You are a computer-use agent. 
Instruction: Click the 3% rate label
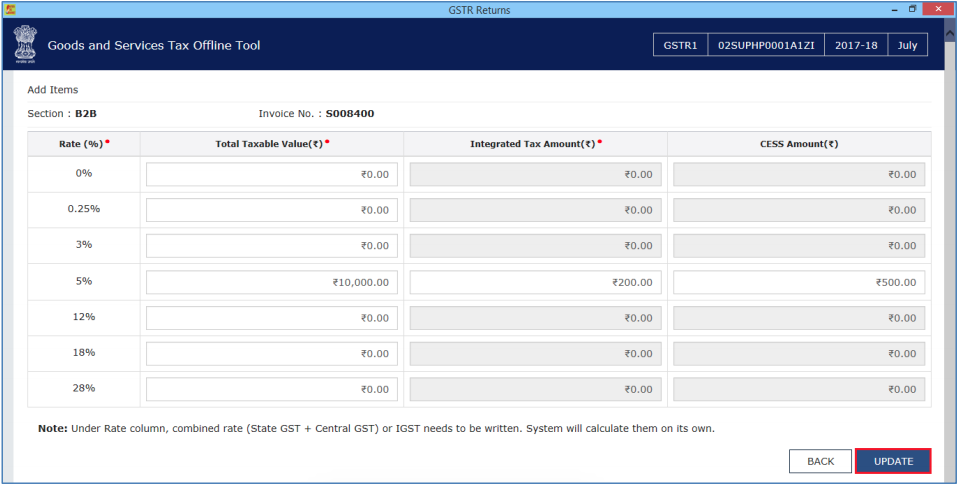(84, 244)
